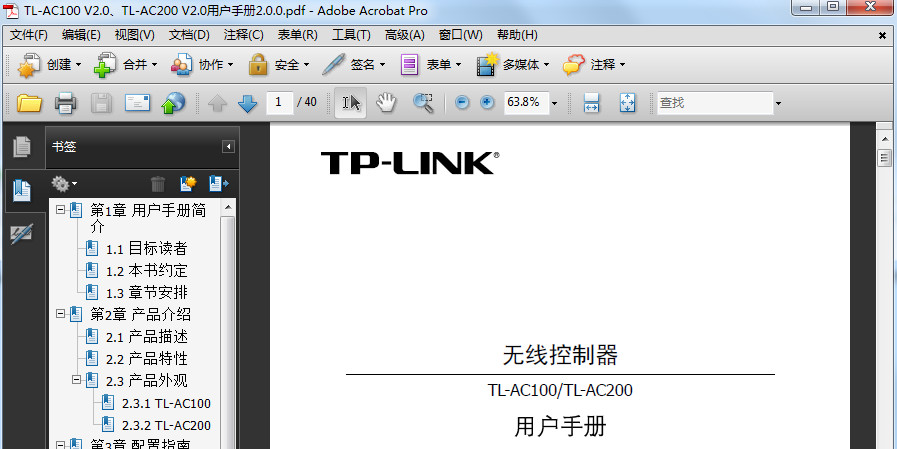The height and width of the screenshot is (449, 897).
Task: Open the 表单 (Forms) toolbar button
Action: click(x=430, y=65)
